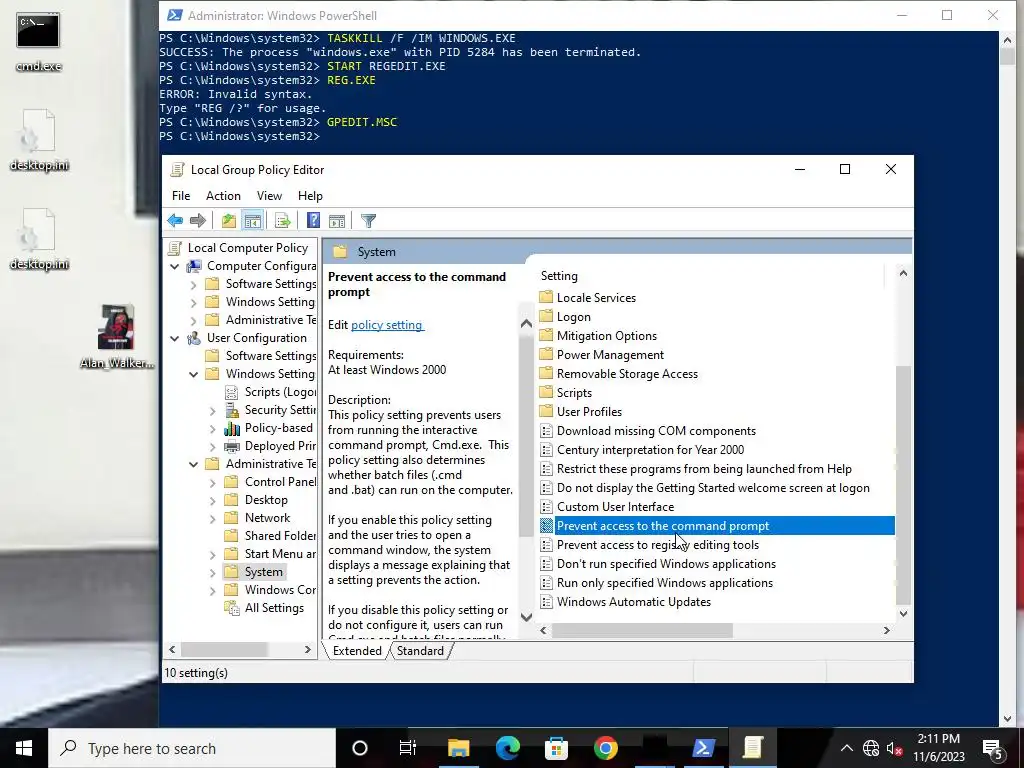
Task: Expand the Control Panel tree node
Action: pyautogui.click(x=212, y=483)
